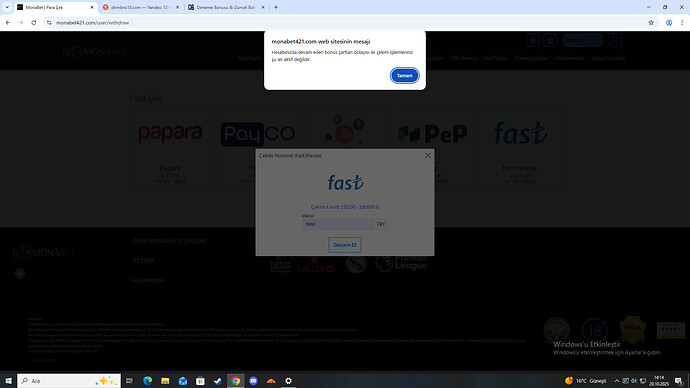Click the Apple app icon in header
Screen dimensions: 690x388
coord(550,40)
